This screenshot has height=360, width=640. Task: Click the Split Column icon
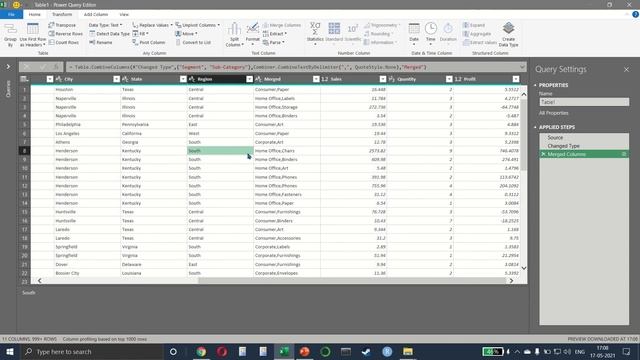[x=234, y=34]
